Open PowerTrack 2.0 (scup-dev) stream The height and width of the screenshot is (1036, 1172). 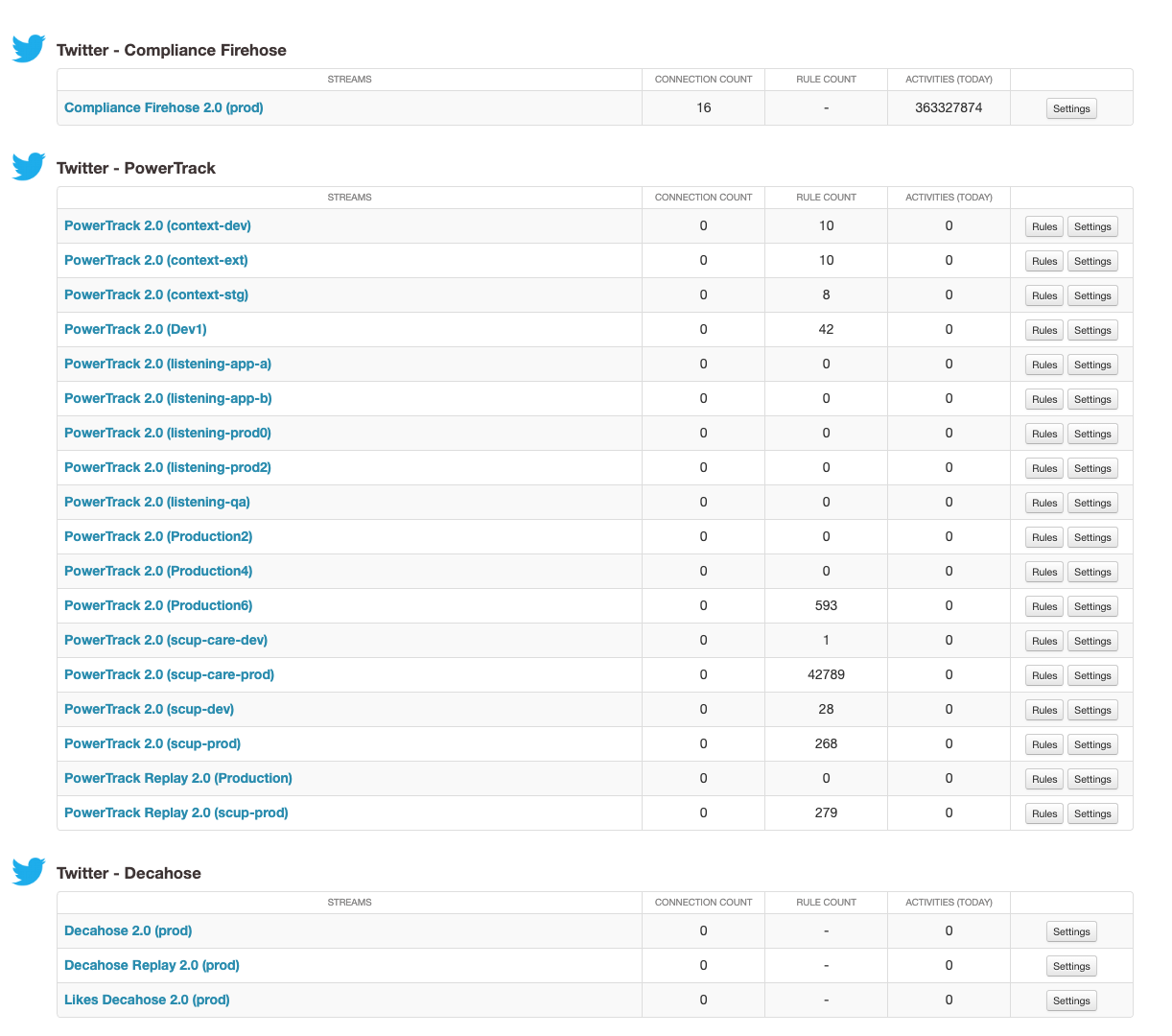coord(149,709)
